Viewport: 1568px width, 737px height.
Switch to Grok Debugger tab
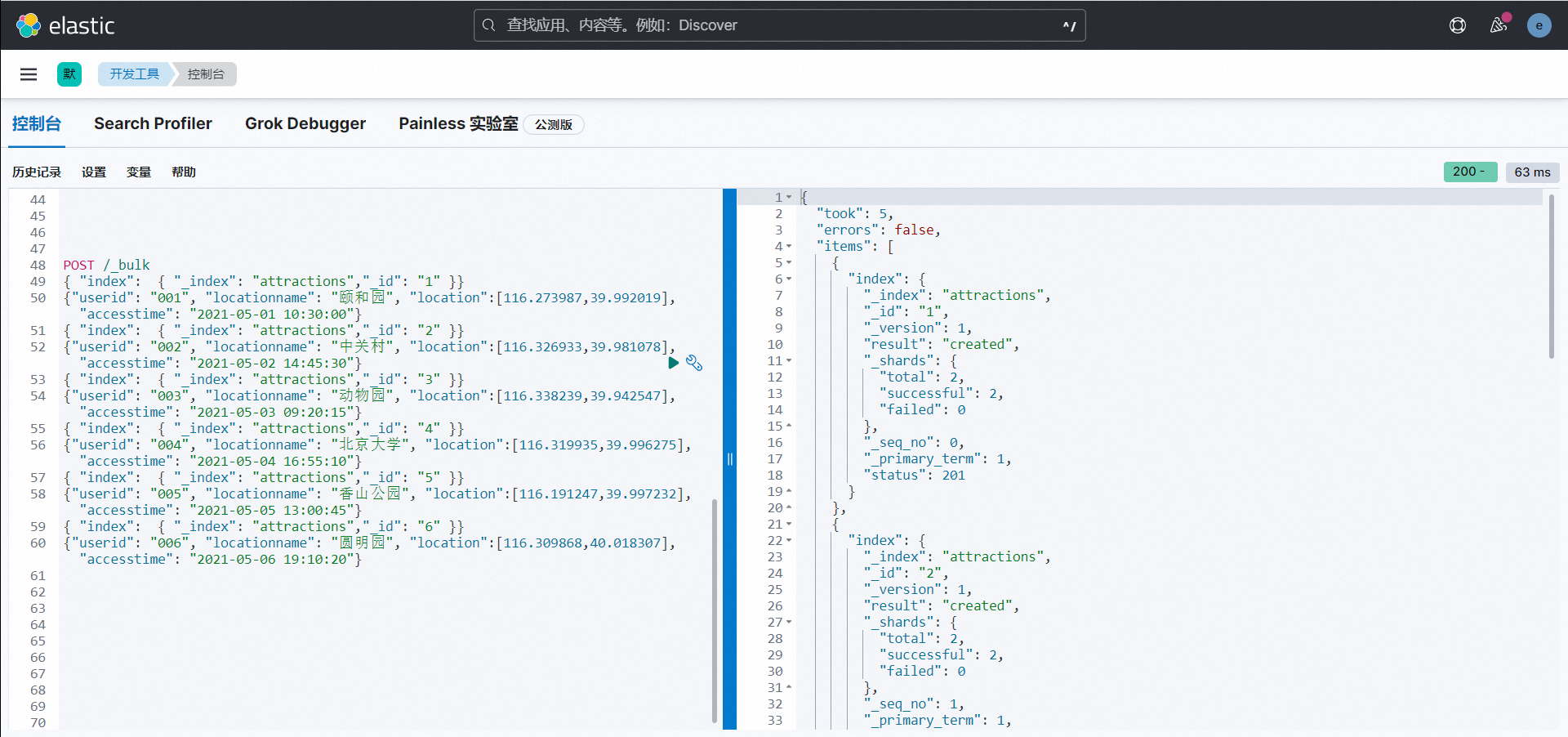tap(305, 124)
